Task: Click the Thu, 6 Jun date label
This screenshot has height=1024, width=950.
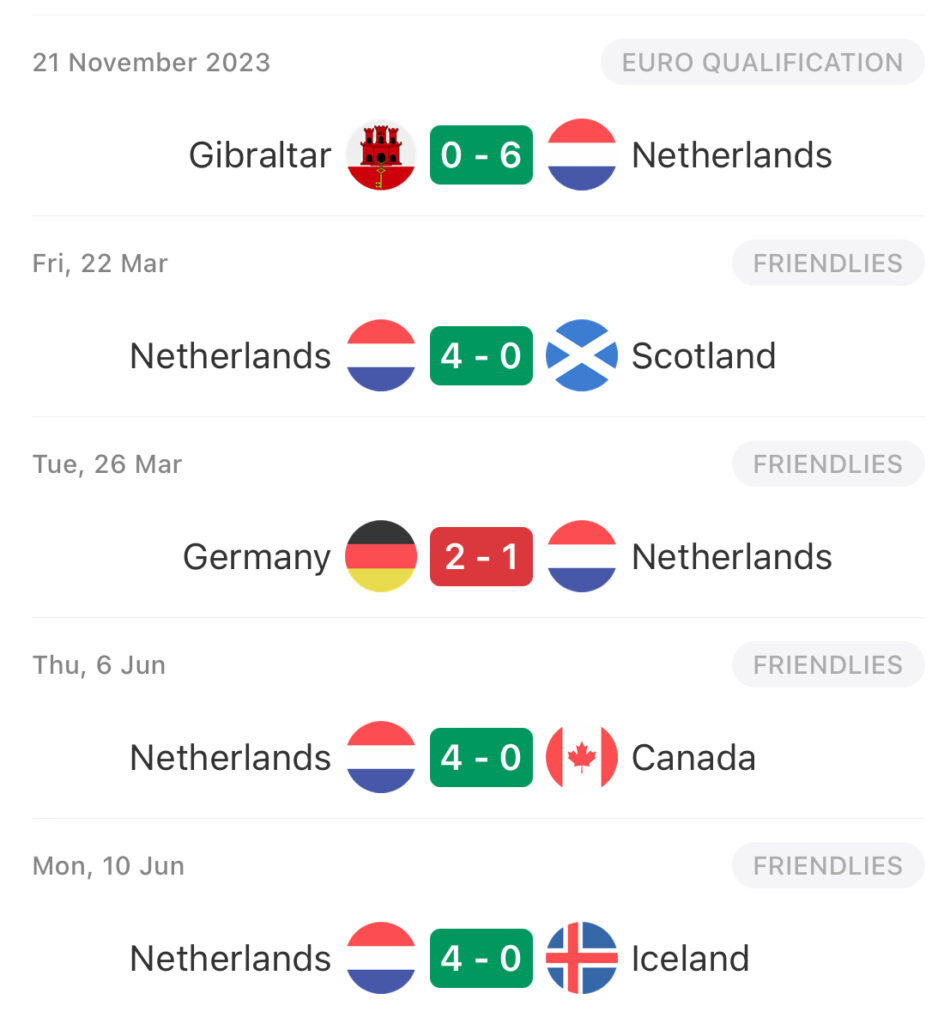Action: coord(99,665)
